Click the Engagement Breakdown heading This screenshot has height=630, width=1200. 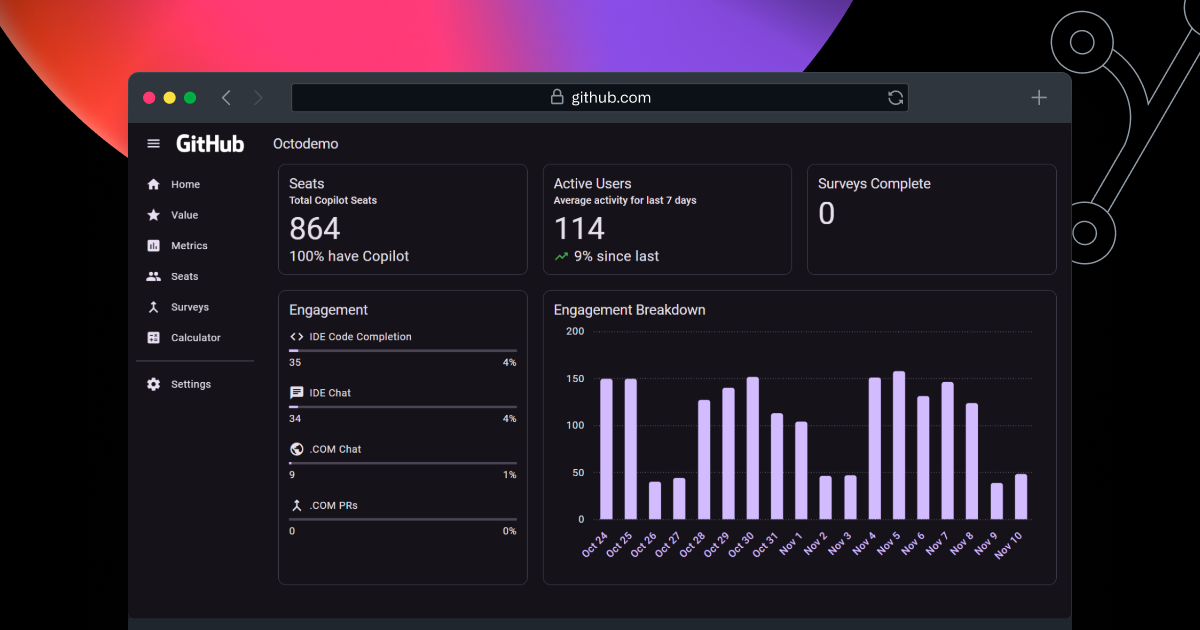coord(630,310)
